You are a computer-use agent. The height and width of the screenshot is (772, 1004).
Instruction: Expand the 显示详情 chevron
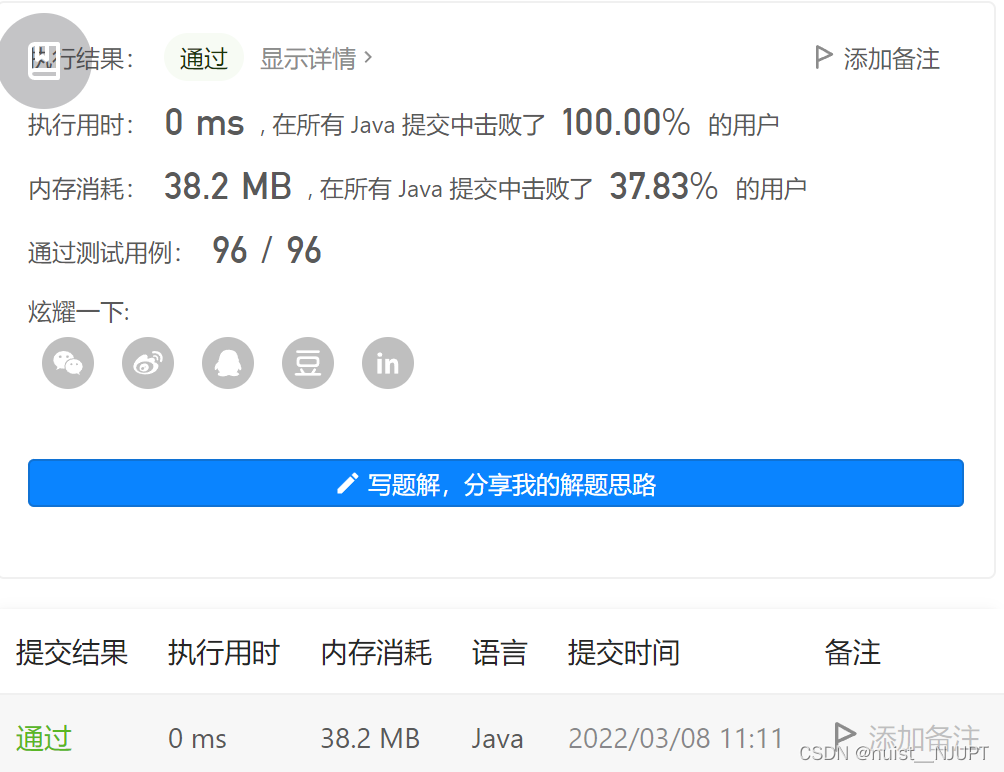(368, 58)
